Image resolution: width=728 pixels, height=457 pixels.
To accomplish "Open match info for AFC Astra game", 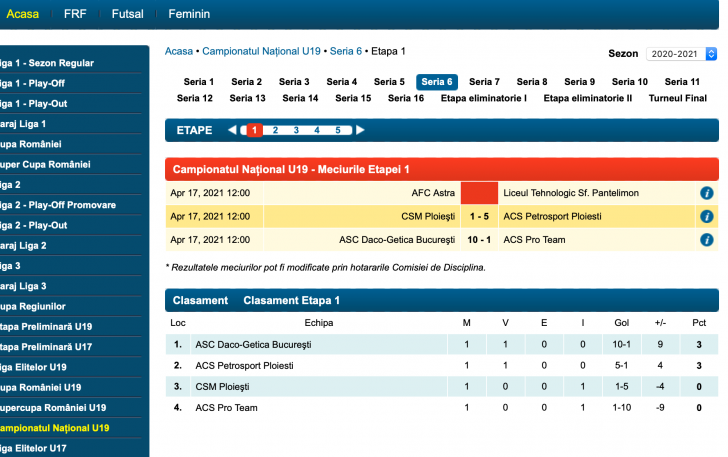I will (706, 193).
